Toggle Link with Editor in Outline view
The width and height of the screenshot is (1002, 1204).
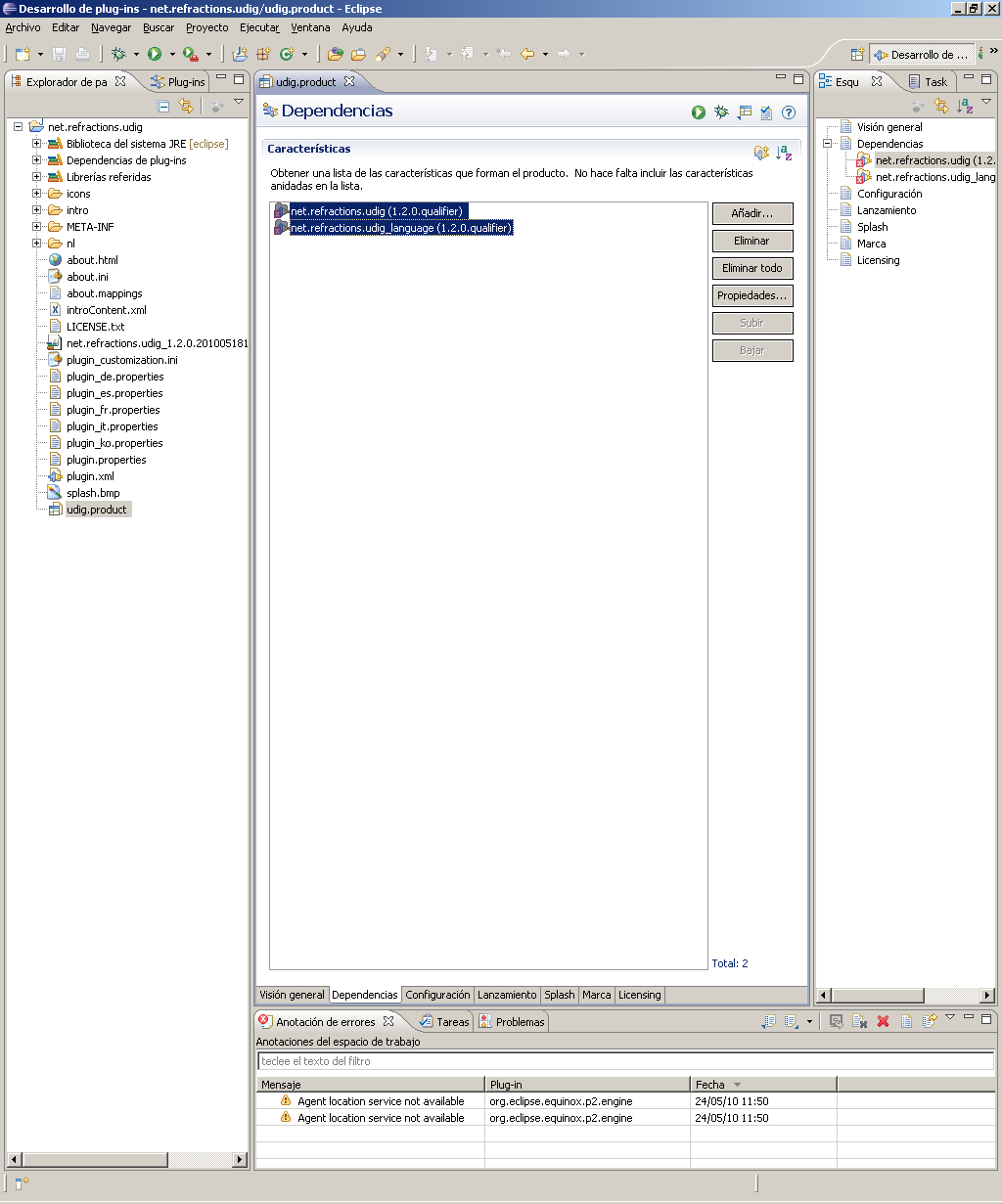(941, 106)
